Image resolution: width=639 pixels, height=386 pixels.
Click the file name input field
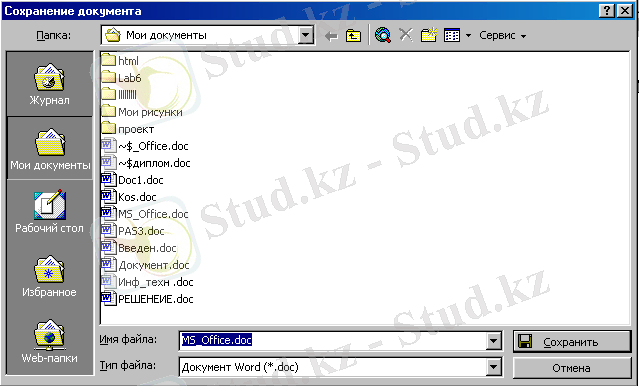333,341
